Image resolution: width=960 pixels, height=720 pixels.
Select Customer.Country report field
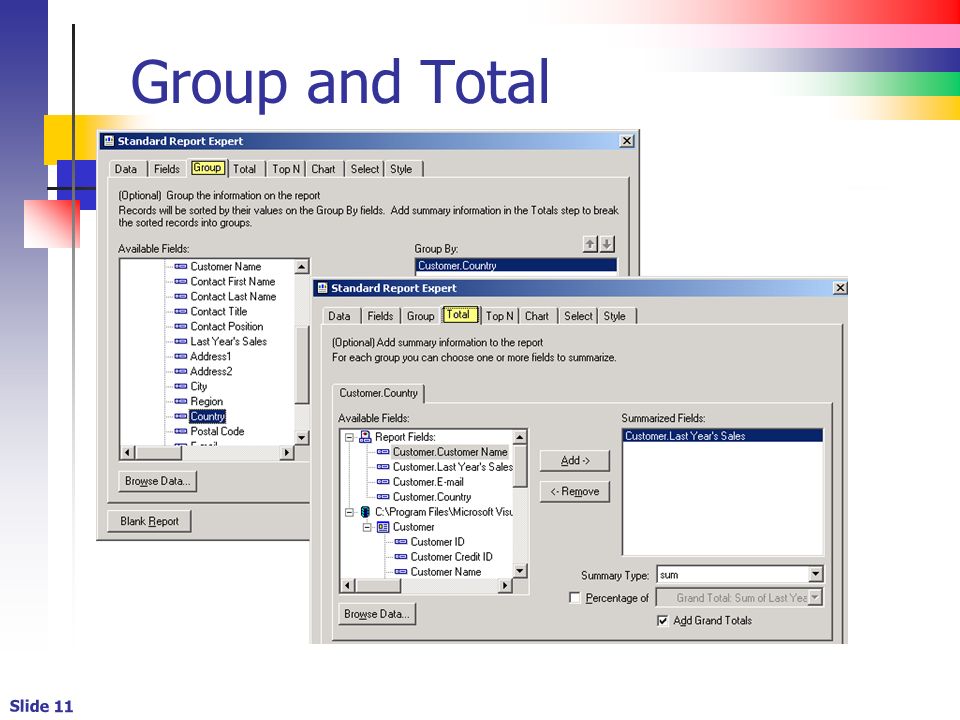pos(432,497)
